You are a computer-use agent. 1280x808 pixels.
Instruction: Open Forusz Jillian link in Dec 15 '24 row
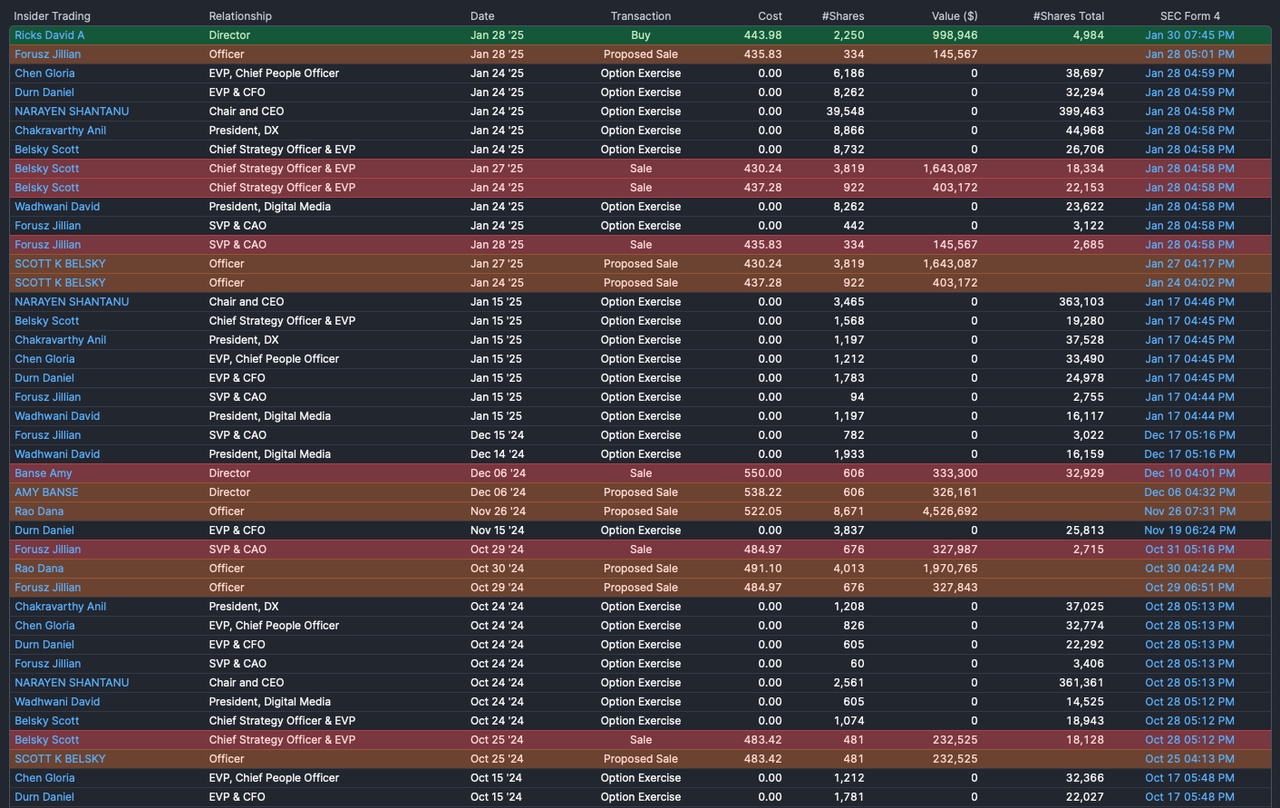point(47,435)
